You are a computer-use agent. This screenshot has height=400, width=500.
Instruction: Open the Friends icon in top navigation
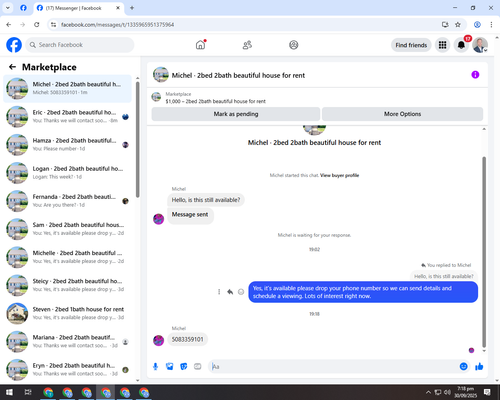coord(247,45)
